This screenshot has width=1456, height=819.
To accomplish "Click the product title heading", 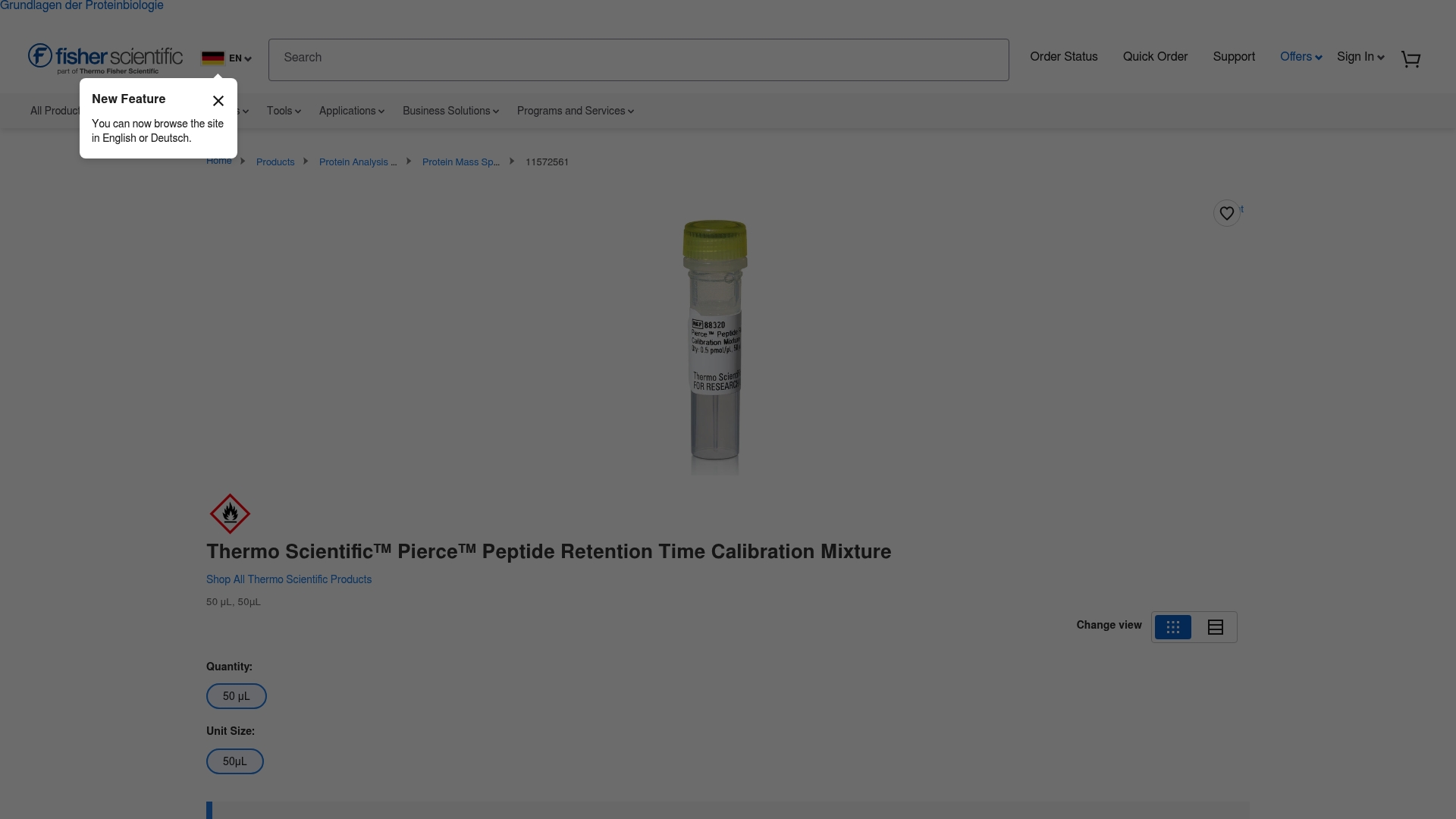I will click(x=549, y=551).
